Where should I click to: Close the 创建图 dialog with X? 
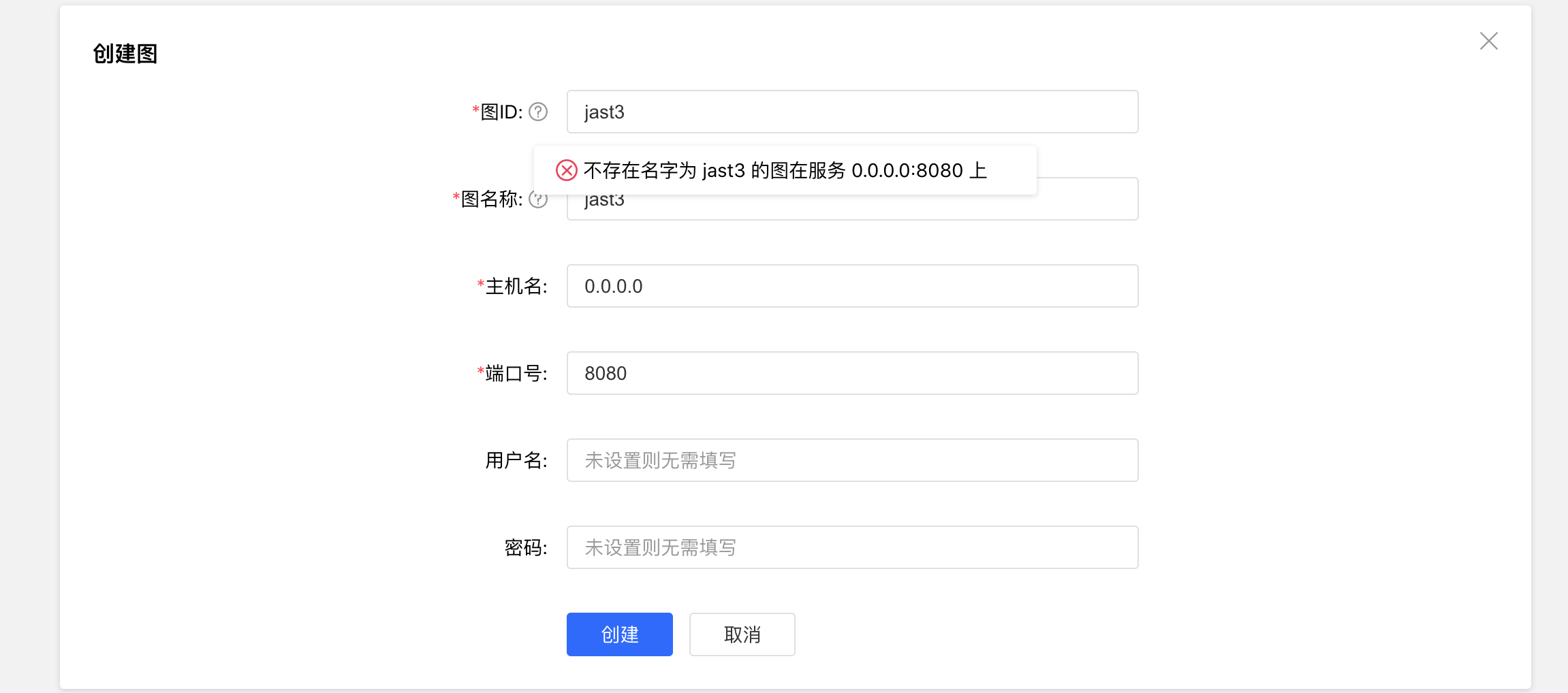click(1488, 41)
